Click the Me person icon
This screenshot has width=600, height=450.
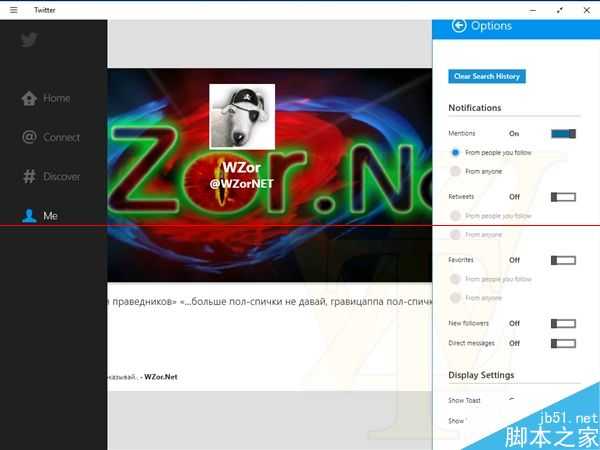pyautogui.click(x=29, y=216)
